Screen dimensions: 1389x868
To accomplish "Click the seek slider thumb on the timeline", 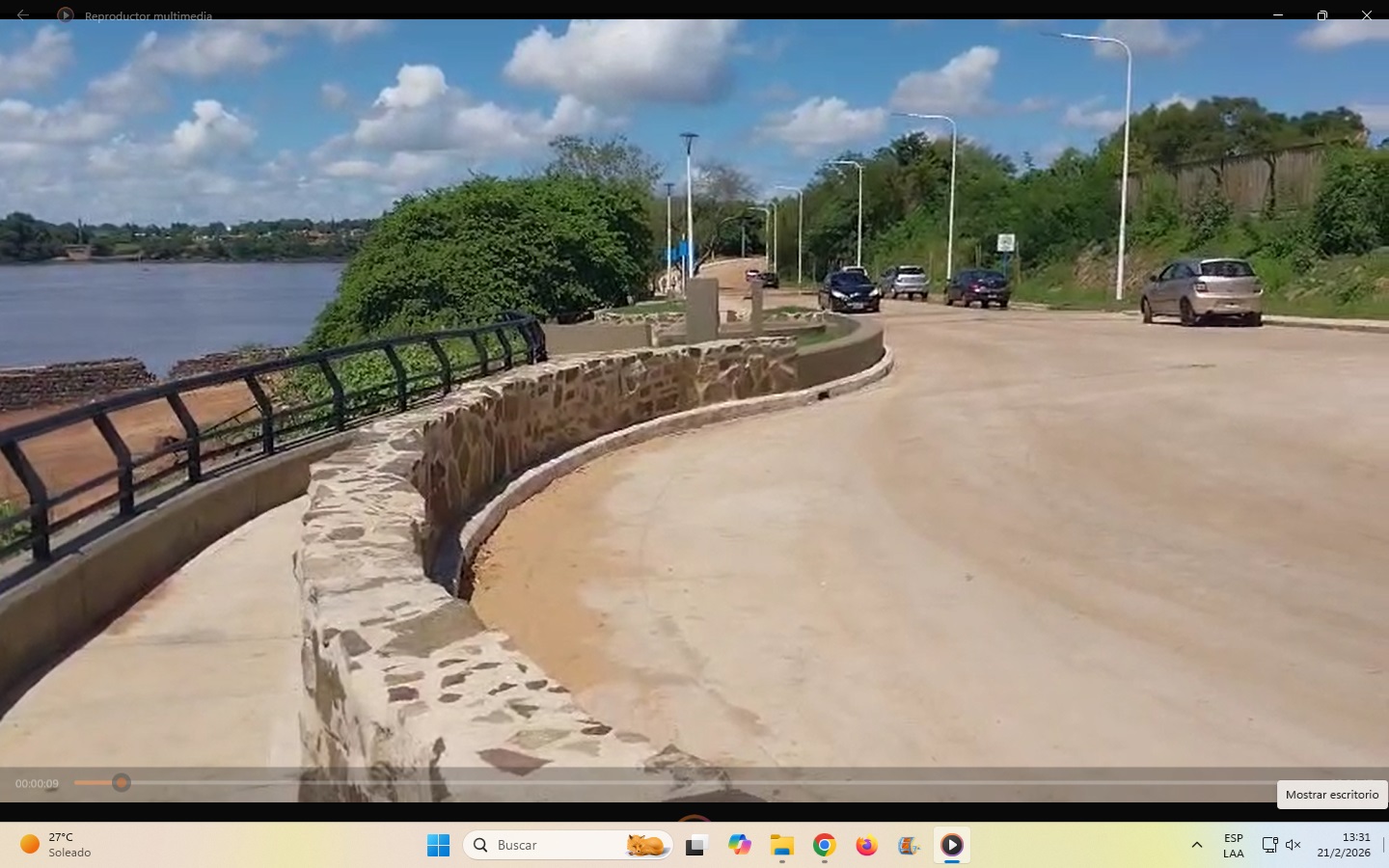I will (121, 783).
